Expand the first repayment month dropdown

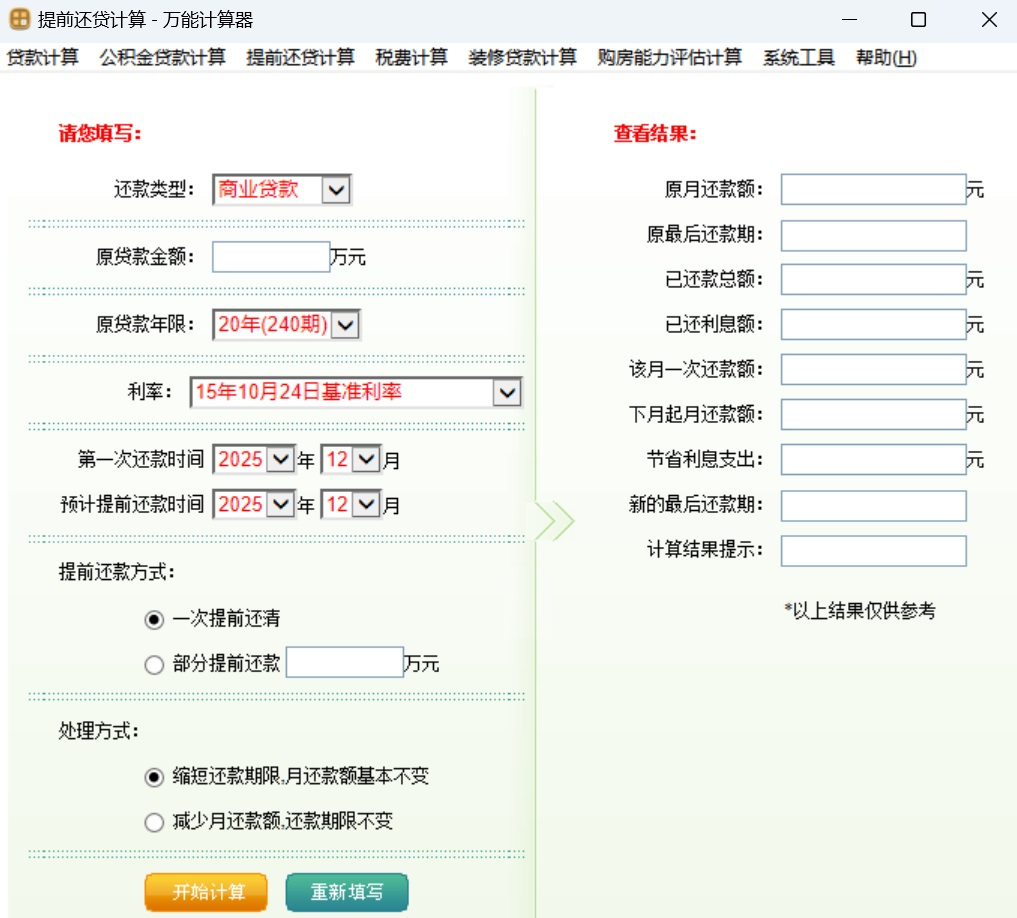point(366,458)
